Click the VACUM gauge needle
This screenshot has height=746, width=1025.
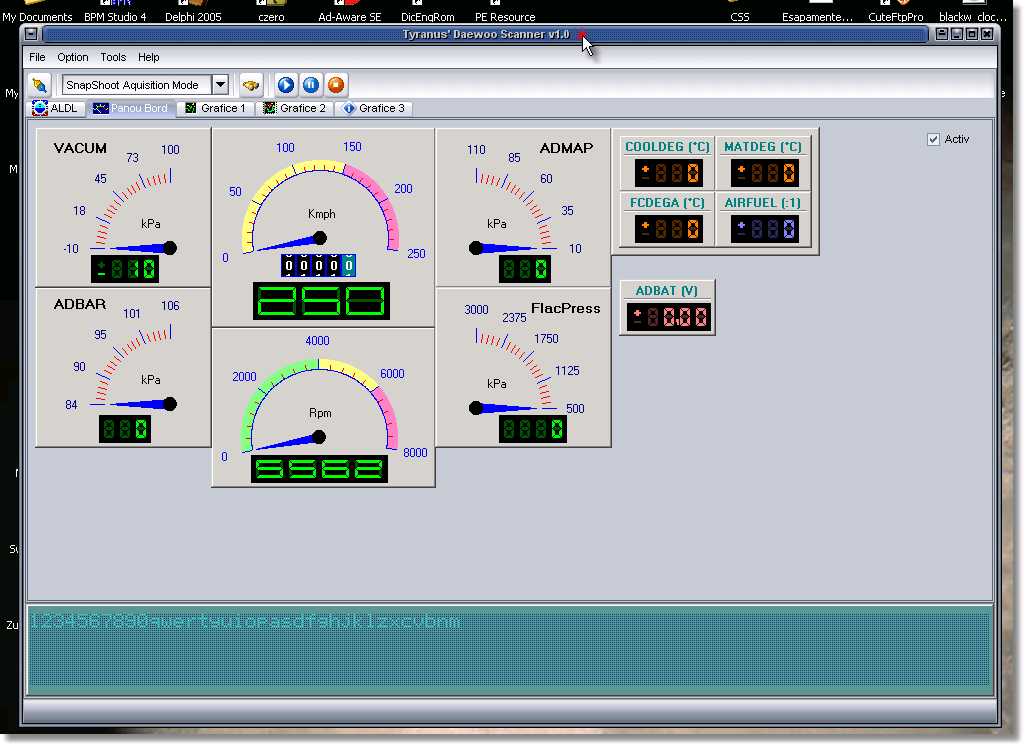tap(143, 248)
